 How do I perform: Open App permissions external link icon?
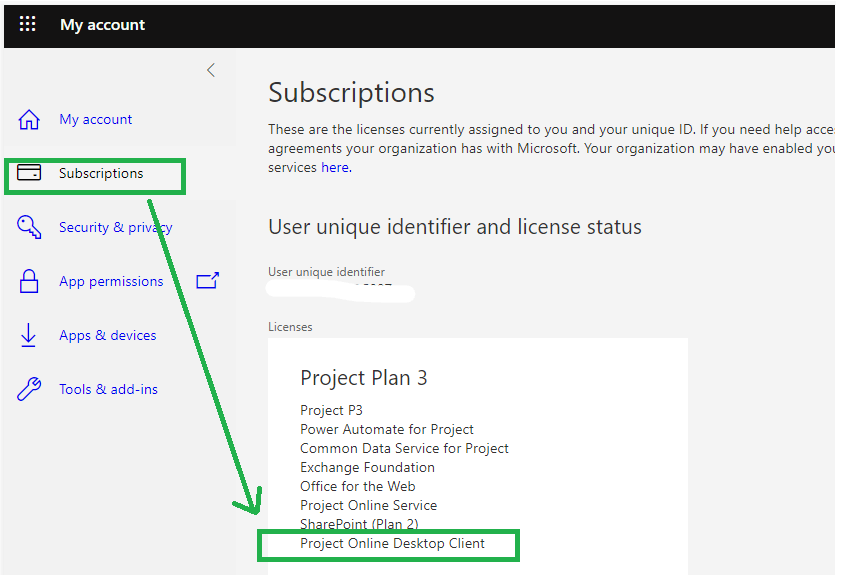click(x=207, y=281)
